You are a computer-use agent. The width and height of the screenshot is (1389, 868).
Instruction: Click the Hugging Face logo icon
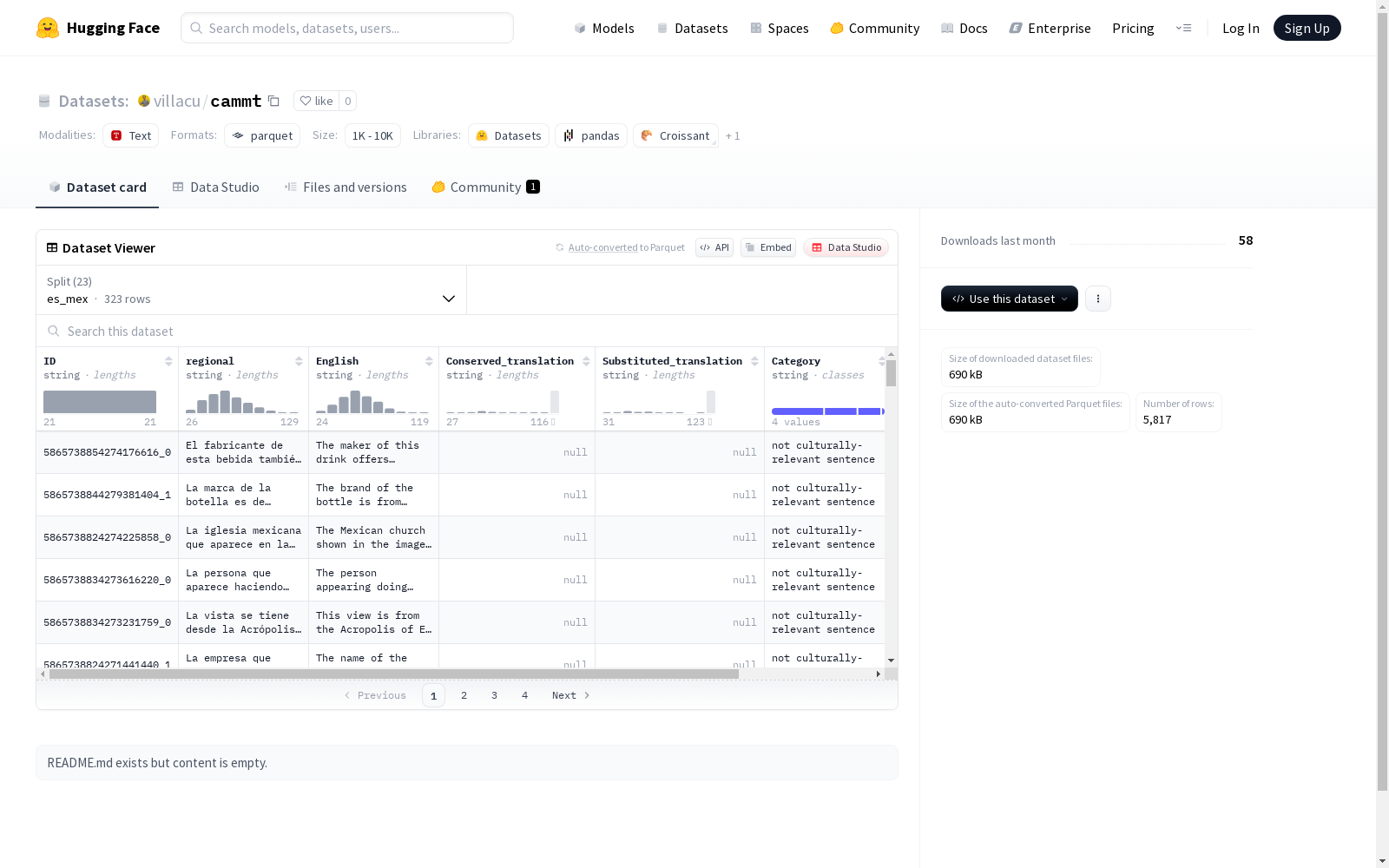(x=48, y=28)
